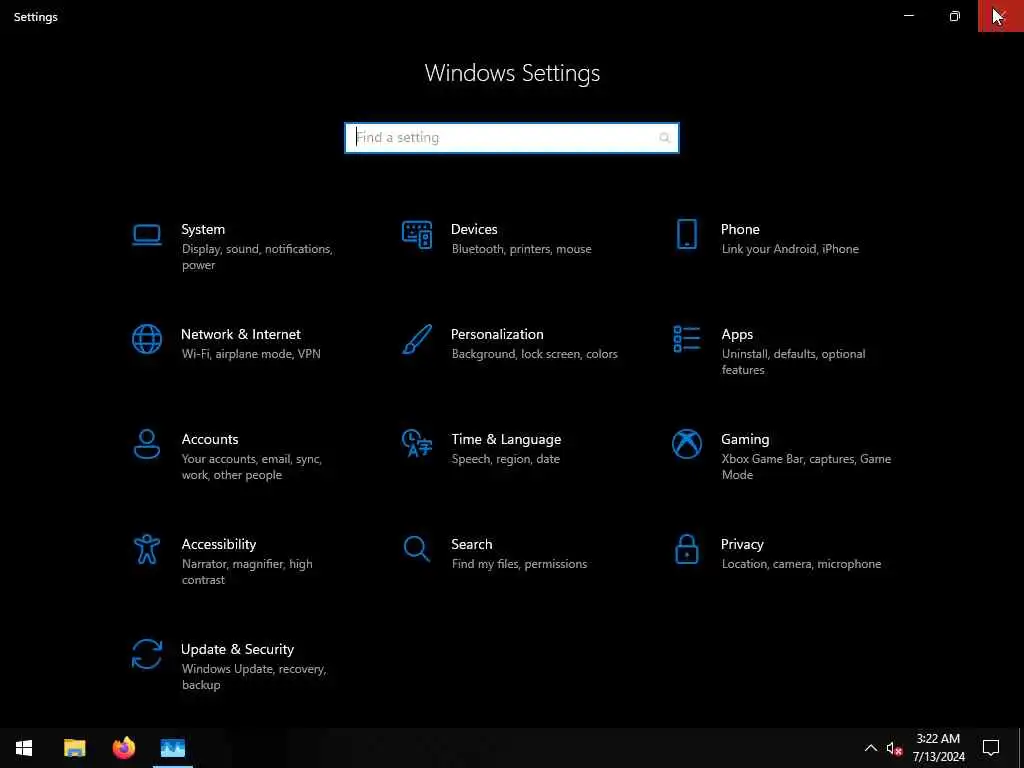Screen dimensions: 1024x768
Task: Launch Firefox from the taskbar
Action: click(x=123, y=748)
